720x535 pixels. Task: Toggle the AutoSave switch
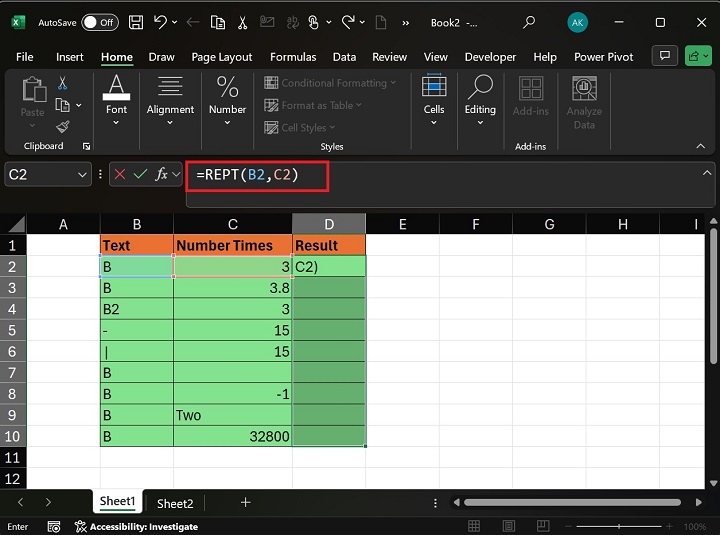click(x=99, y=22)
